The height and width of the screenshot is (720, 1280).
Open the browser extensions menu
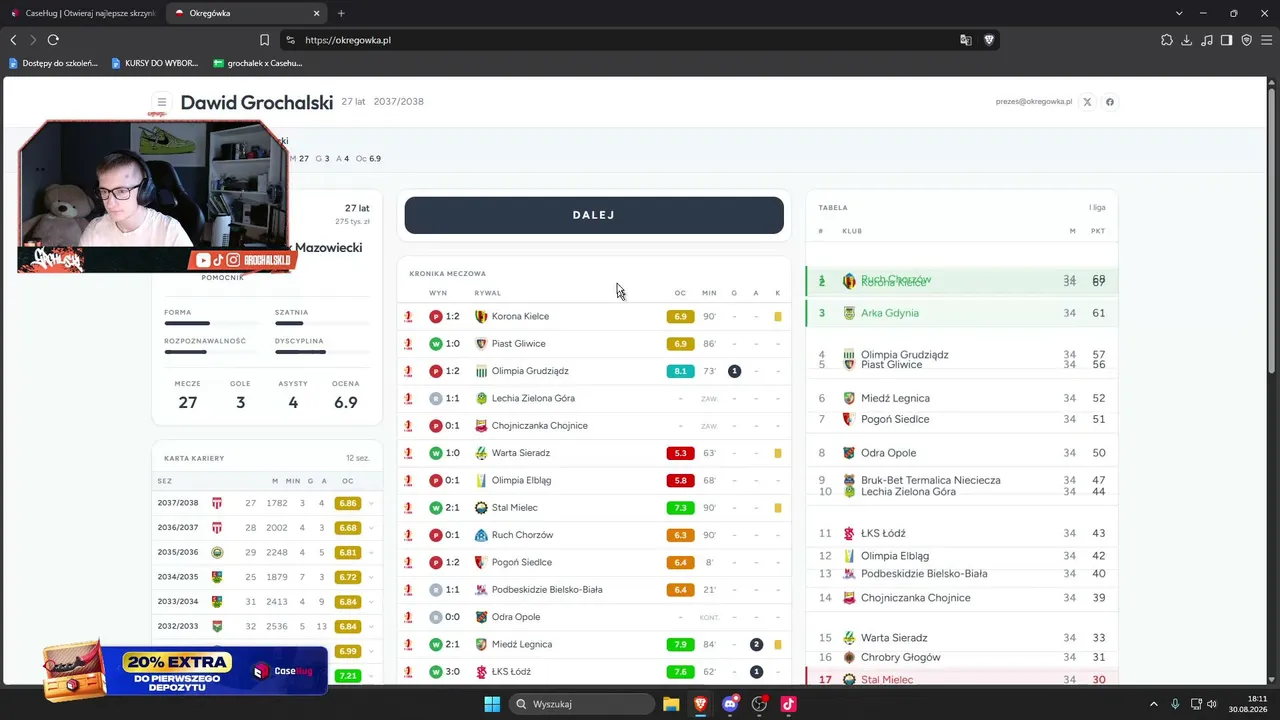1166,40
